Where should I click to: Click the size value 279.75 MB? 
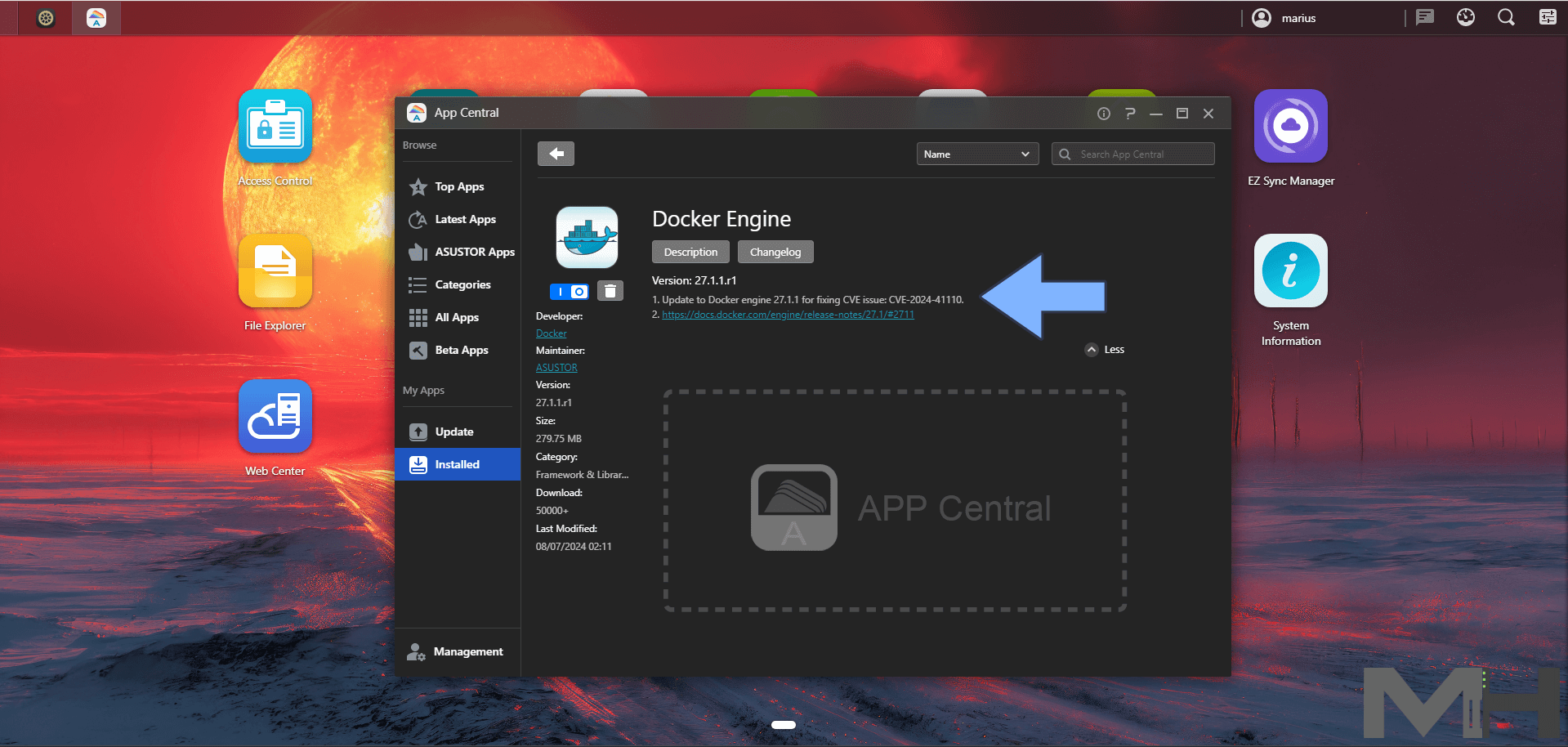pyautogui.click(x=559, y=439)
